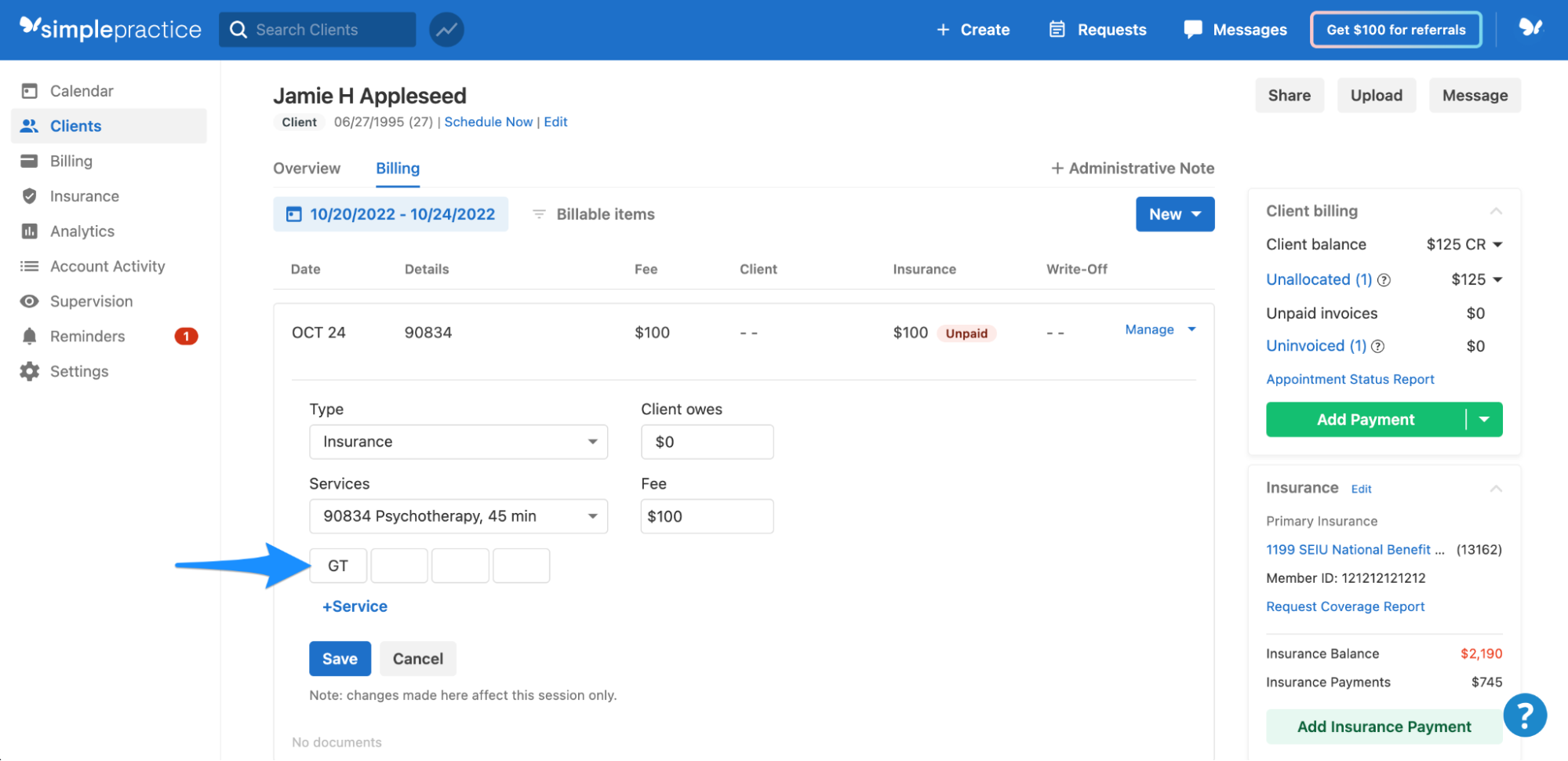Save the session billing changes
This screenshot has height=761, width=1568.
tap(340, 659)
